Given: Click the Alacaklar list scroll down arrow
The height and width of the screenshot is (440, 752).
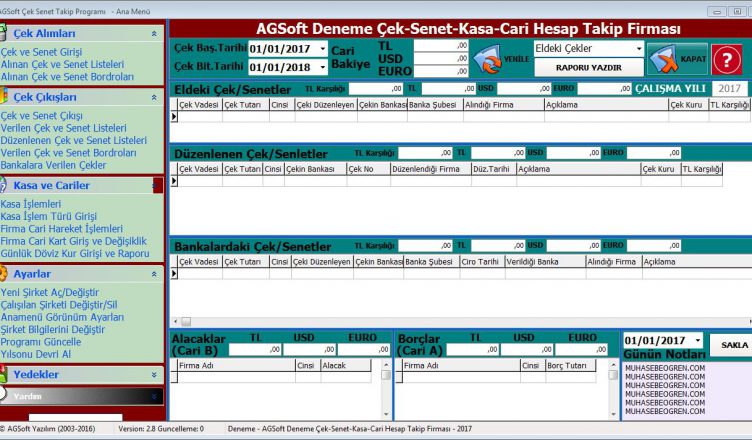Looking at the screenshot, I should pos(386,414).
